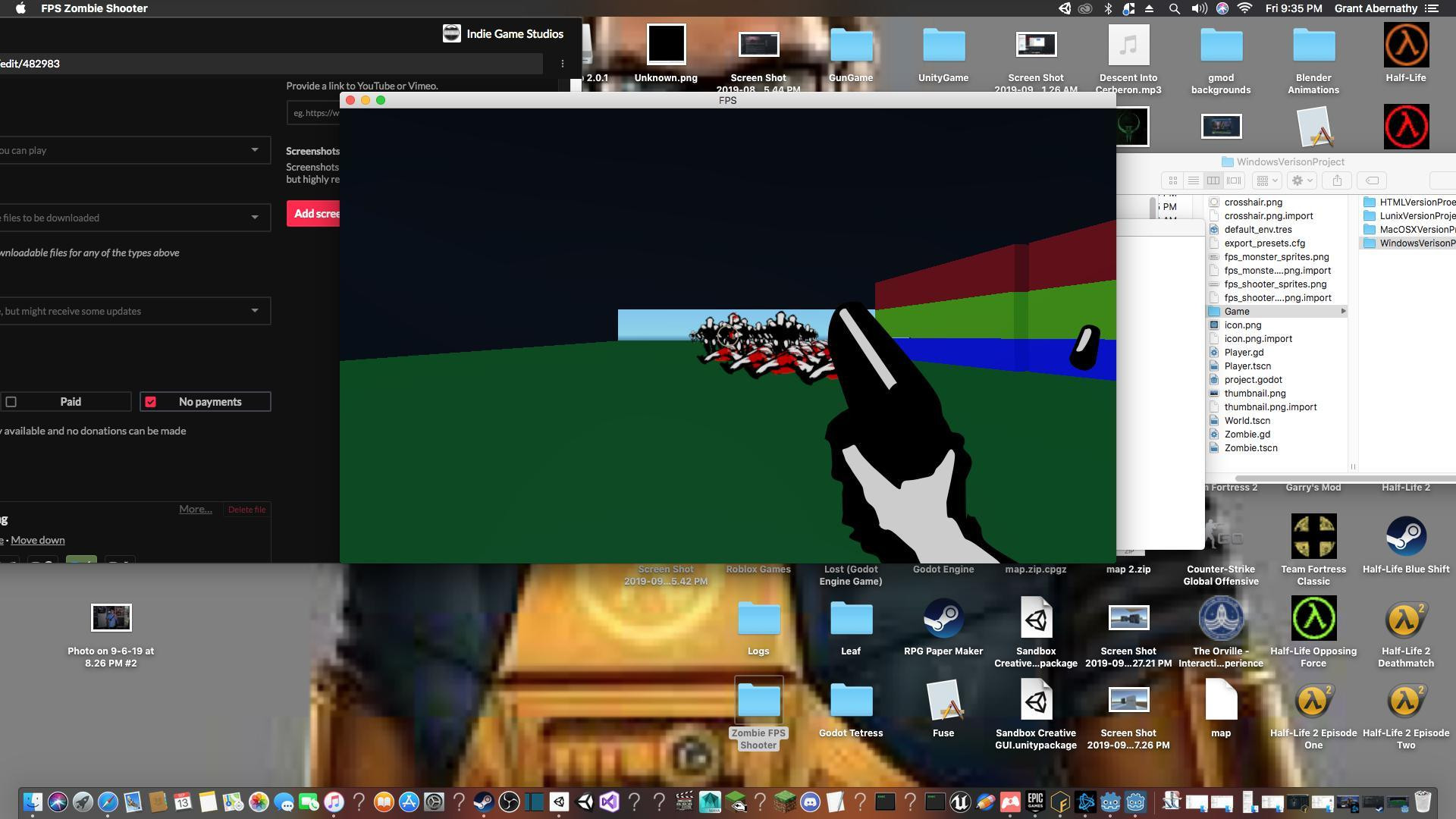Select the Zombie FPS Shooter desktop folder
This screenshot has height=819, width=1456.
(x=758, y=714)
